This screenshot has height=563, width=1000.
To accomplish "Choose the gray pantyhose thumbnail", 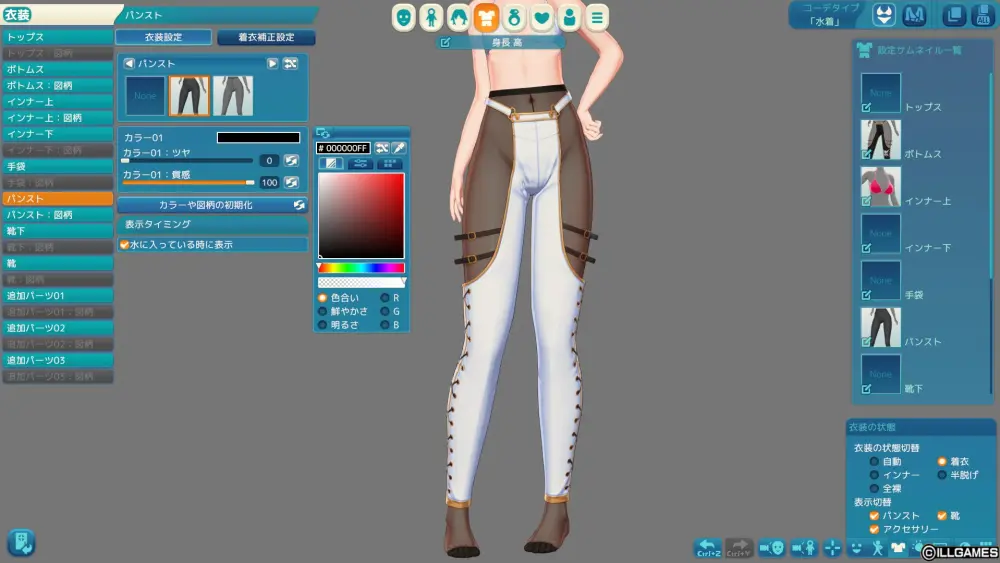I will click(x=233, y=96).
